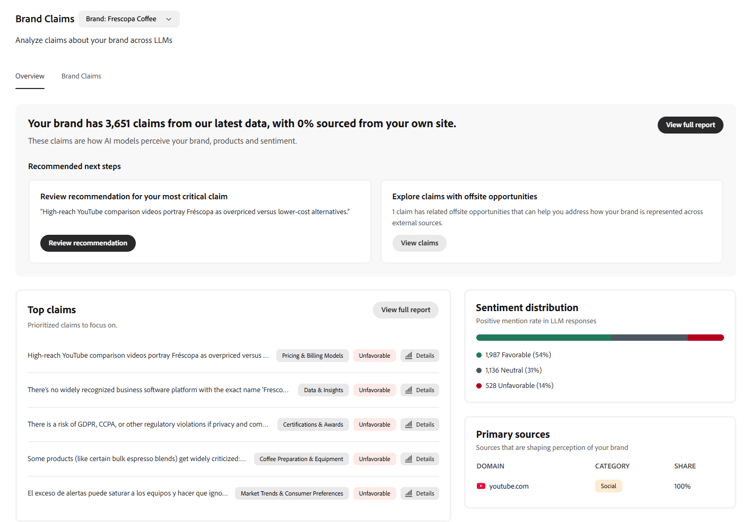Click the High-reach YouTube comparison videos claim text
Screen dimensions: 750x522
(x=148, y=355)
